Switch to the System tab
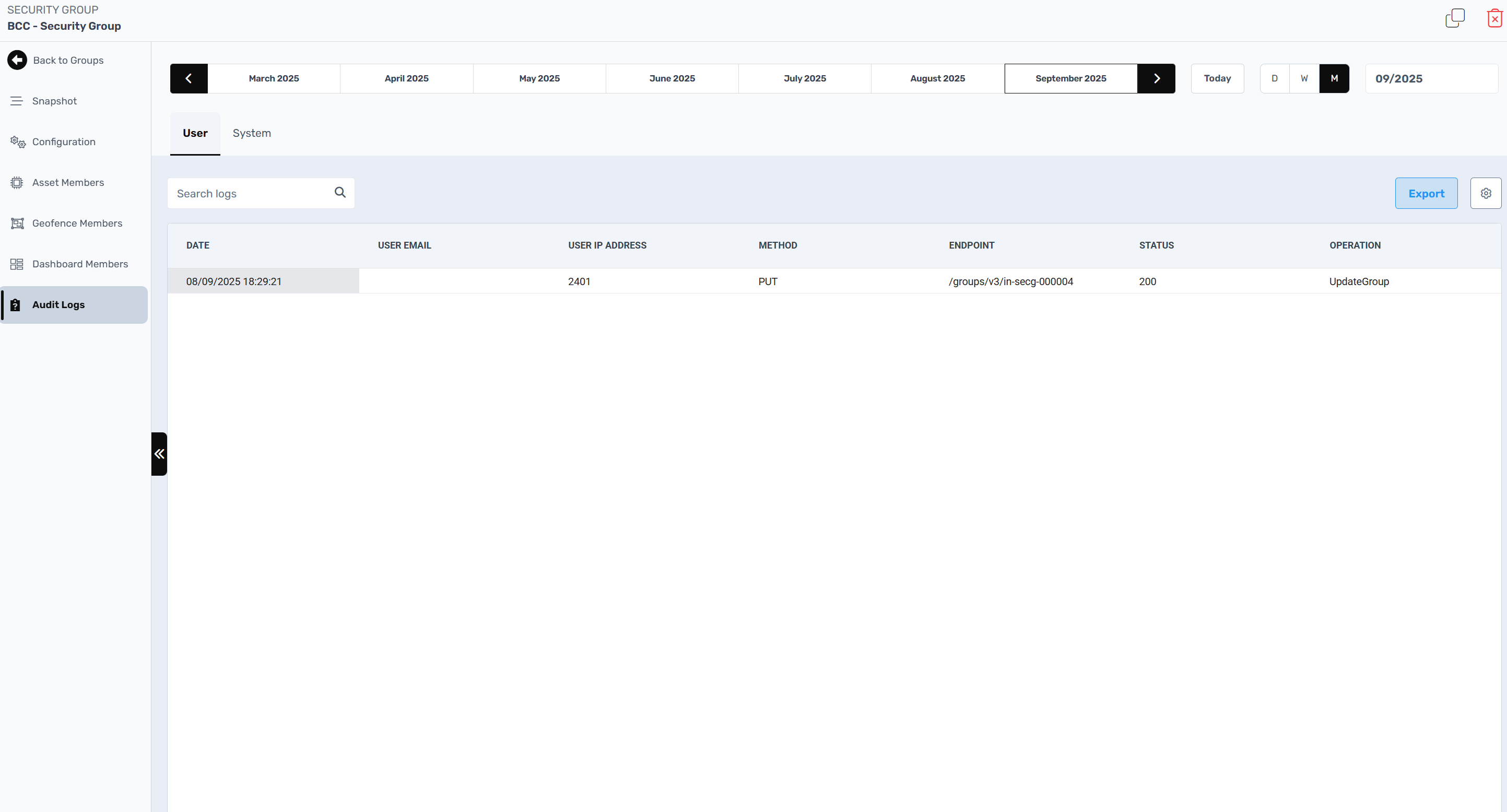 pyautogui.click(x=252, y=133)
